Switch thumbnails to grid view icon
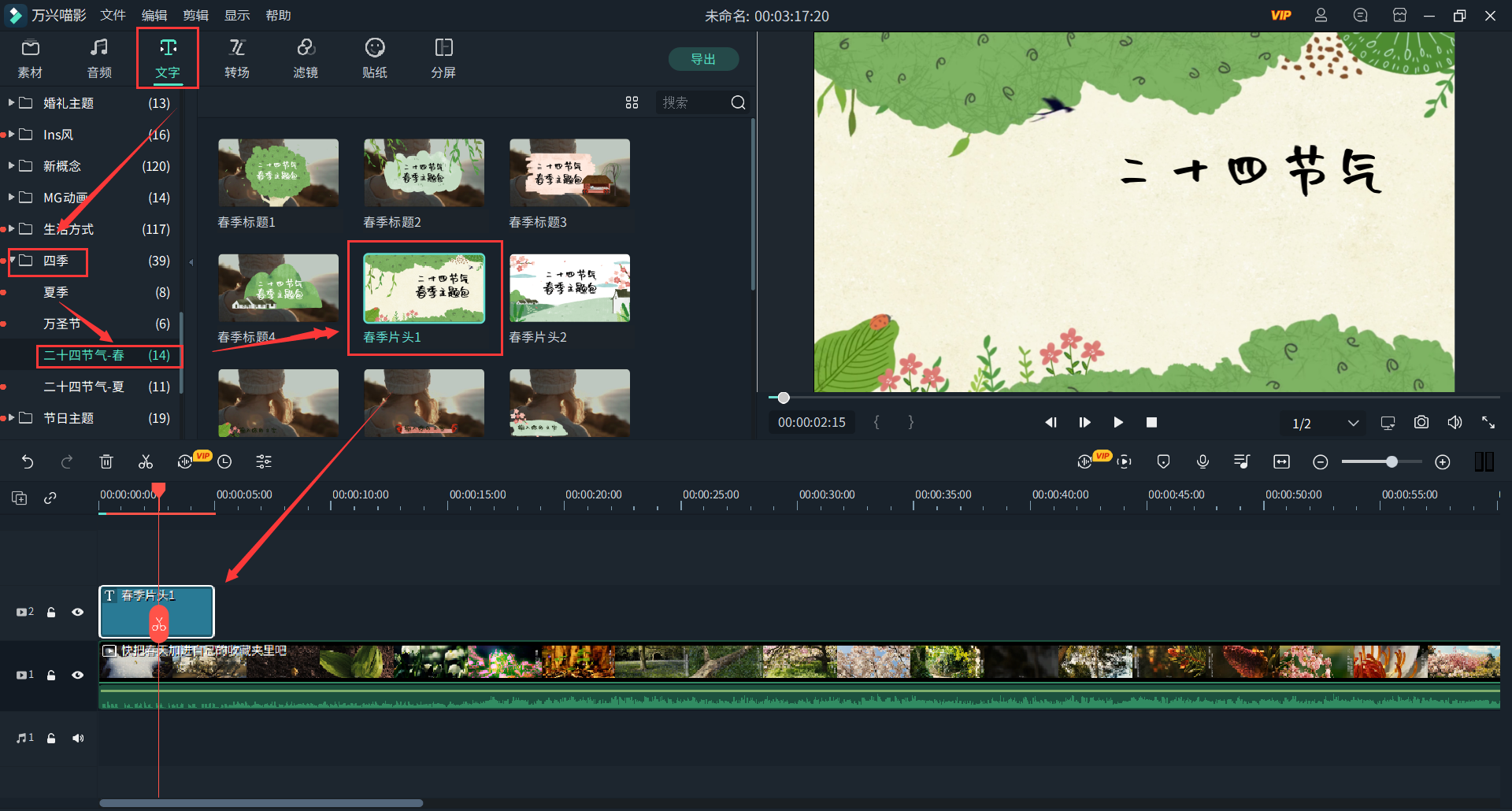The width and height of the screenshot is (1512, 811). tap(632, 103)
